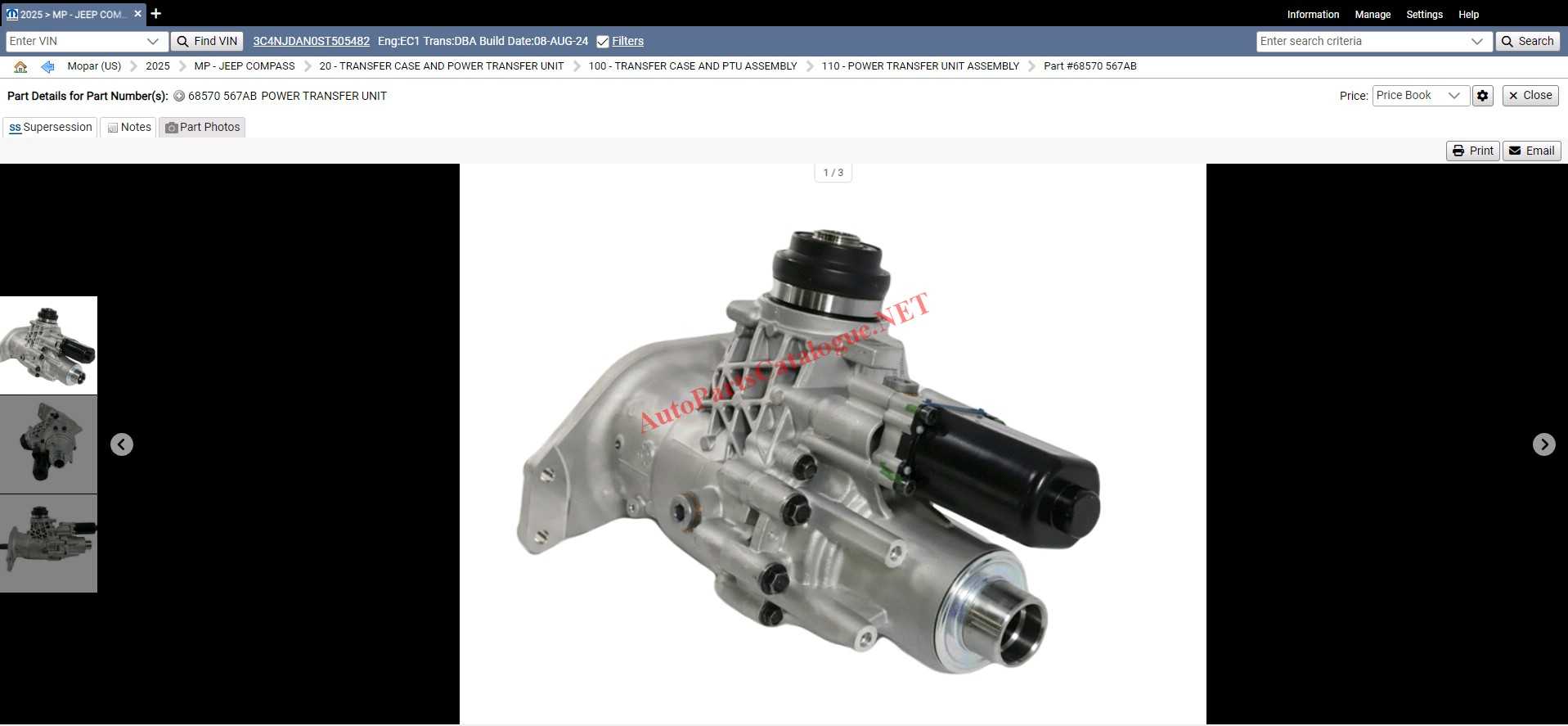Open the Notes tab

tap(128, 128)
